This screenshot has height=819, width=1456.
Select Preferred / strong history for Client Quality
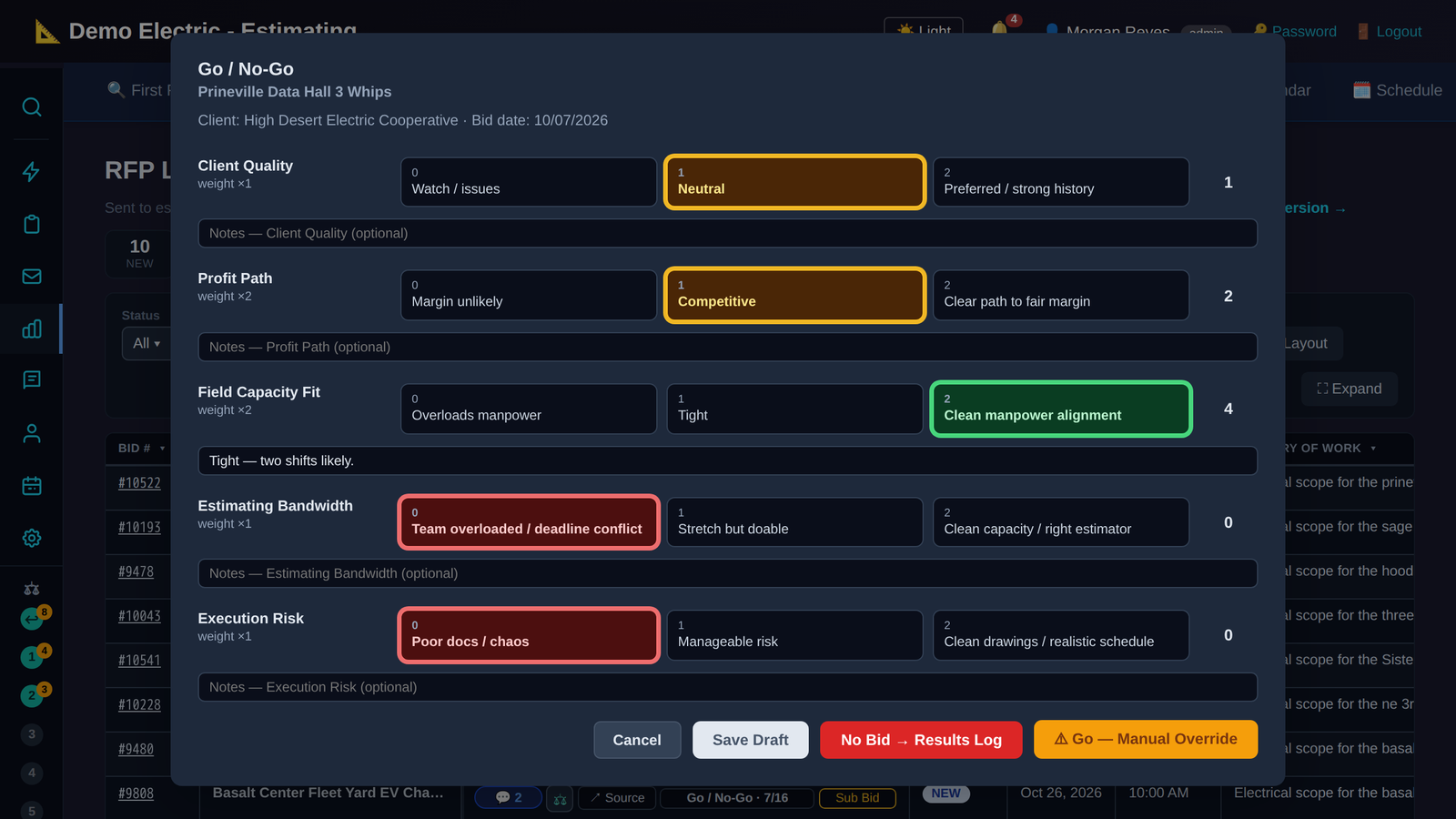(1061, 182)
